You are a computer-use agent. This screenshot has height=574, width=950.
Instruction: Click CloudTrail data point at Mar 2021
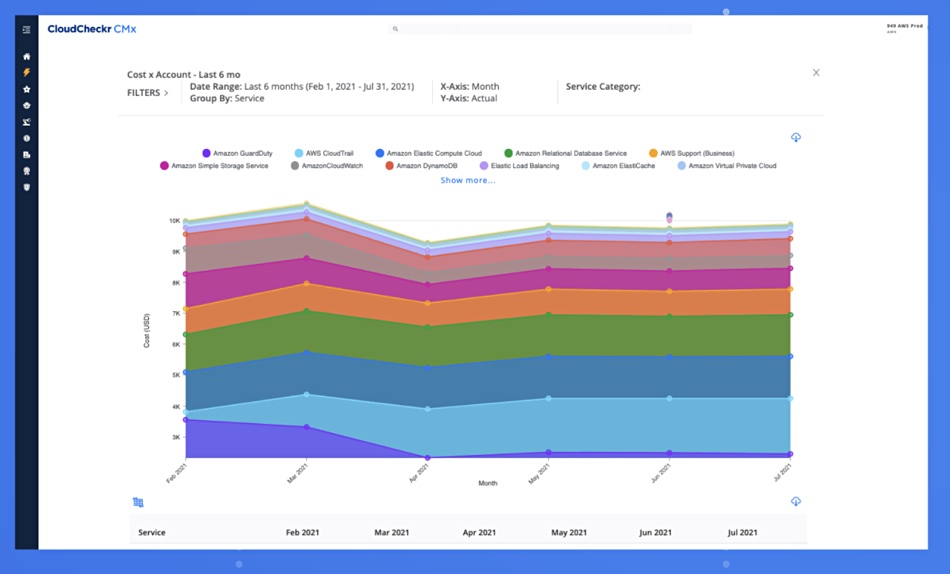click(x=307, y=395)
